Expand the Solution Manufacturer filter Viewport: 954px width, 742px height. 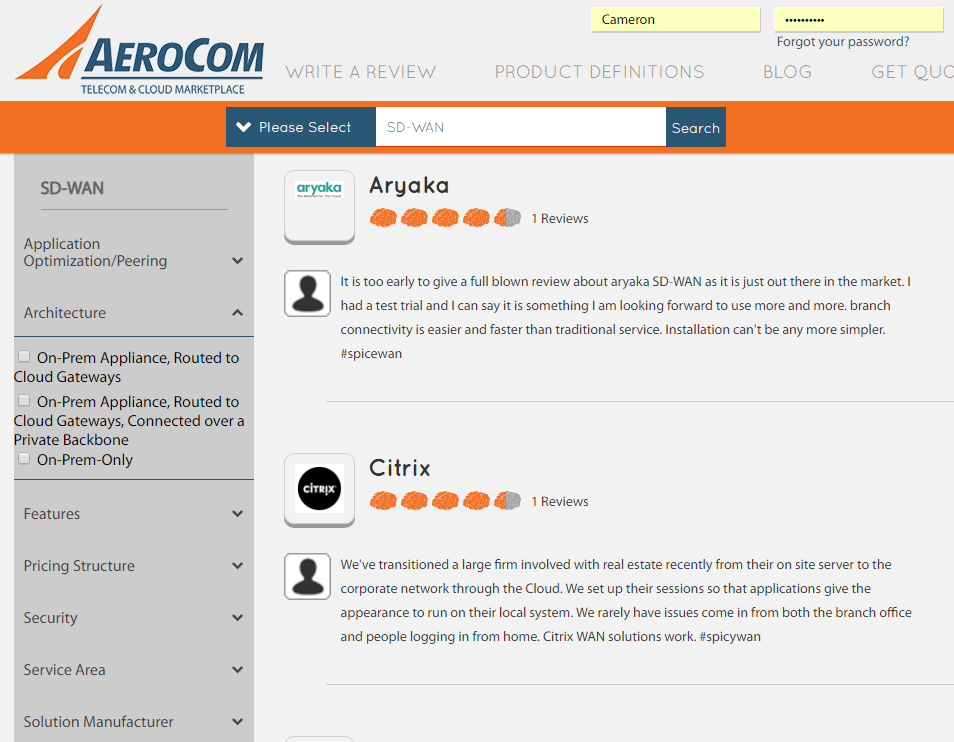tap(134, 722)
